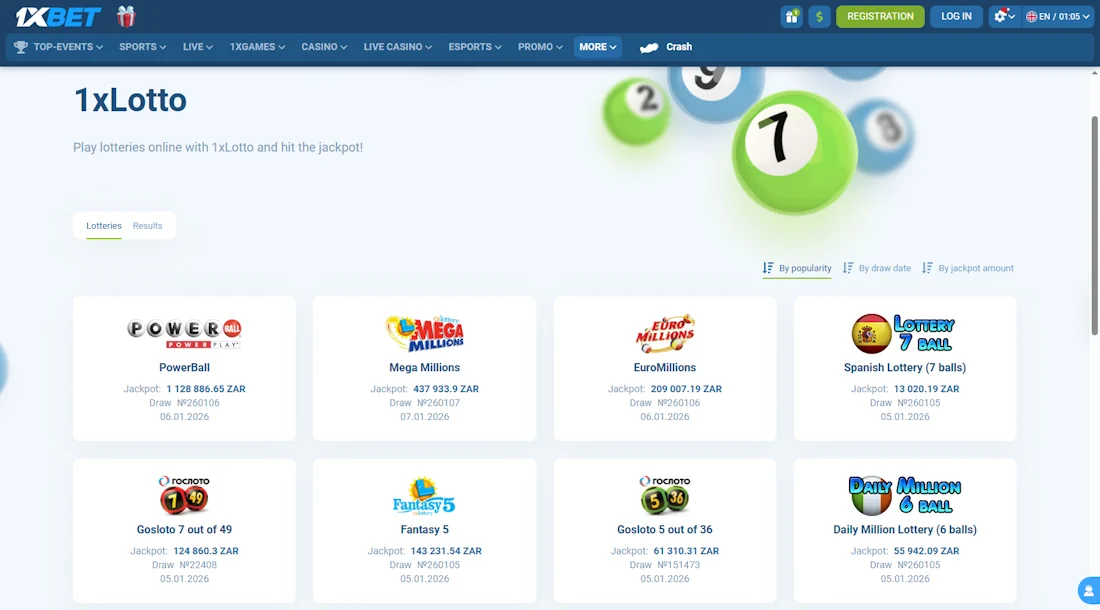Enable sorting by draw date
This screenshot has height=610, width=1100.
(877, 268)
